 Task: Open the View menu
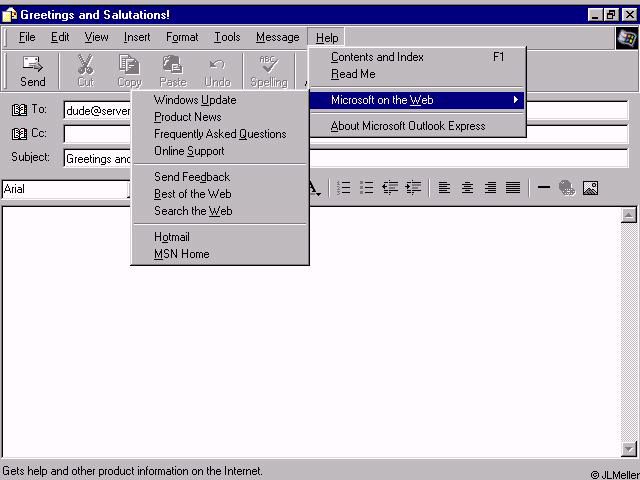click(96, 38)
